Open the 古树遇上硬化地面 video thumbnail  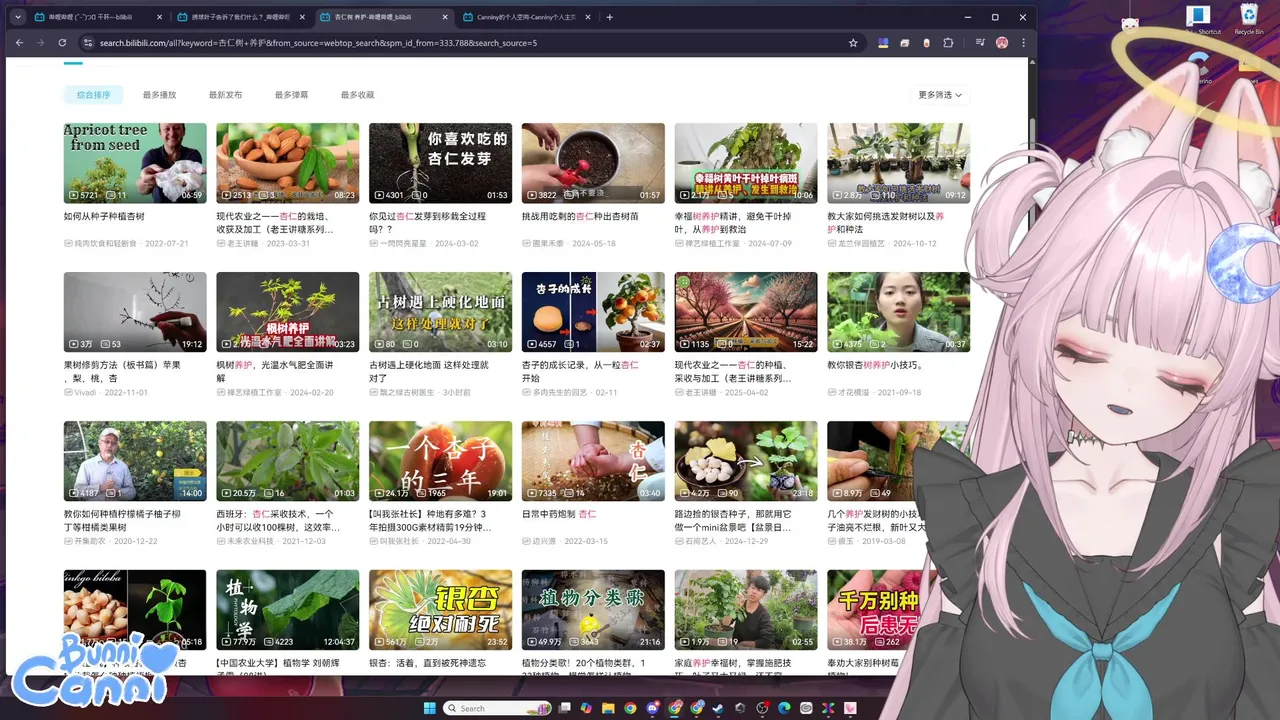click(x=440, y=312)
